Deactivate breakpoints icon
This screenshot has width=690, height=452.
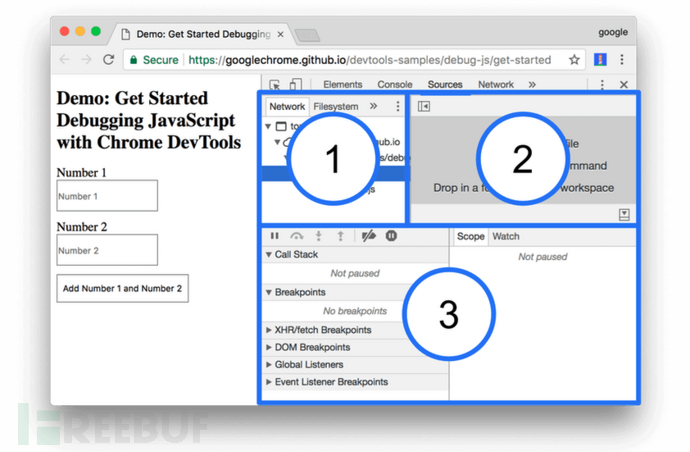[369, 236]
